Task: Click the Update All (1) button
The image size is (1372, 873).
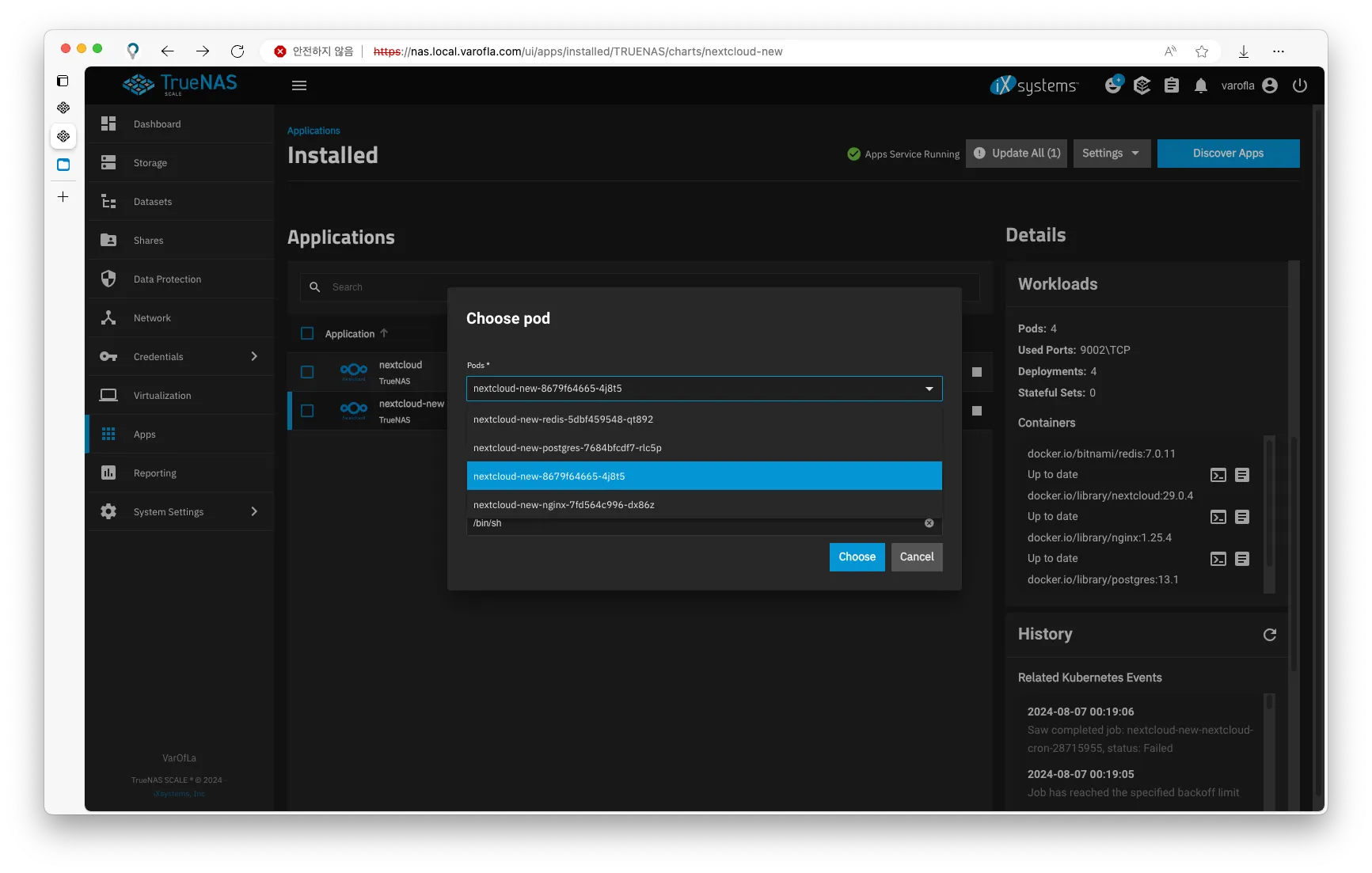Action: coord(1017,154)
